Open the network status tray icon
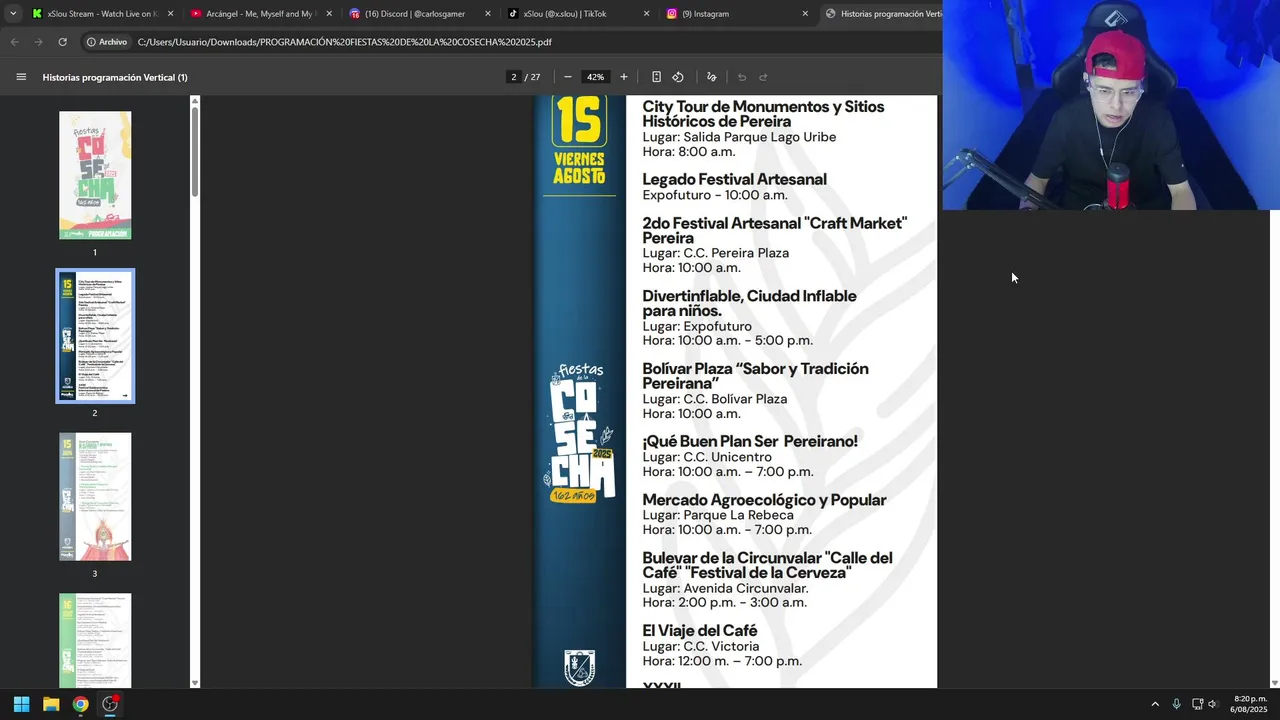 tap(1198, 704)
